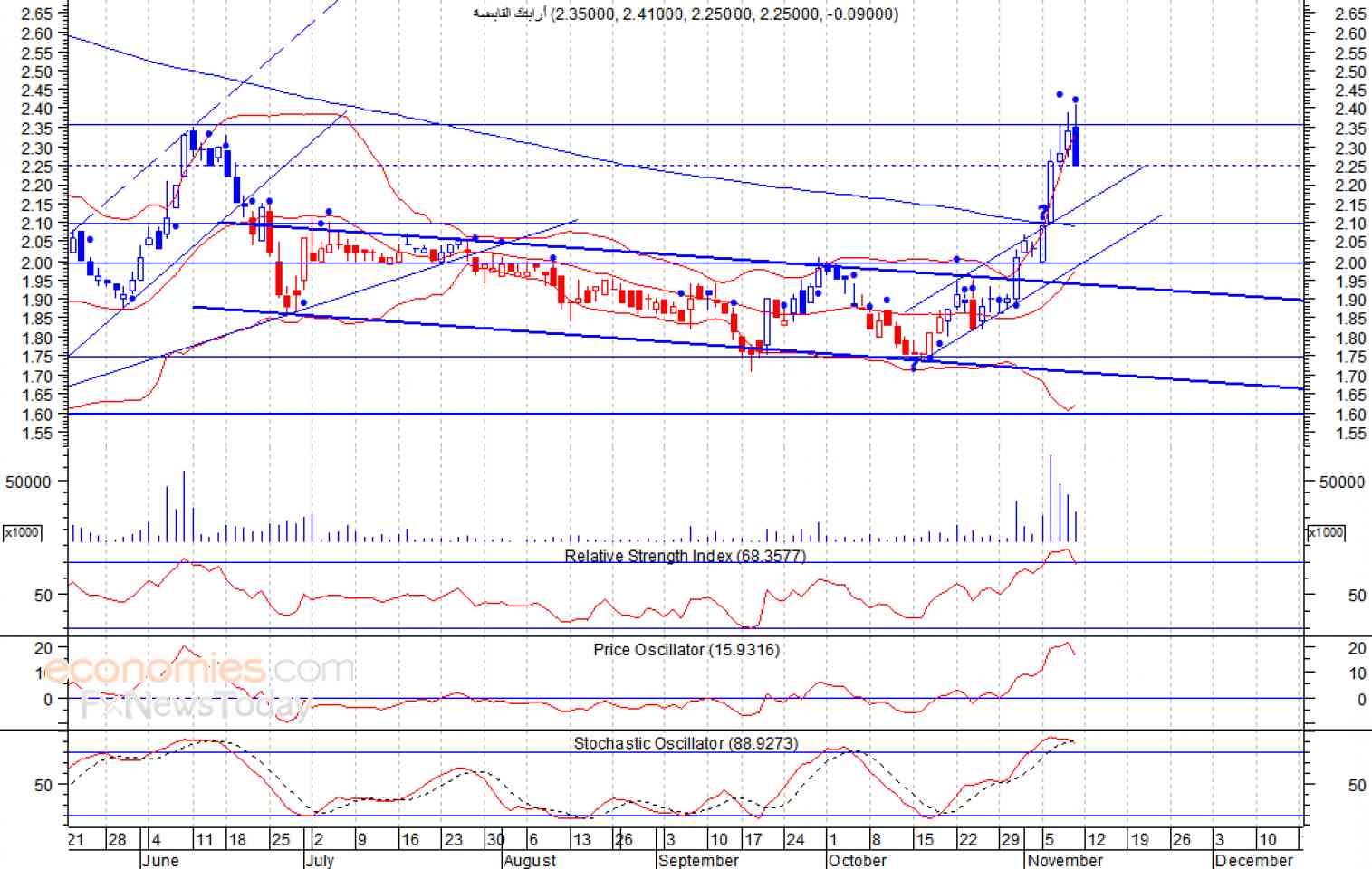The width and height of the screenshot is (1372, 869).
Task: Click the Stochastic Oscillator (88.9273) label
Action: click(x=686, y=743)
